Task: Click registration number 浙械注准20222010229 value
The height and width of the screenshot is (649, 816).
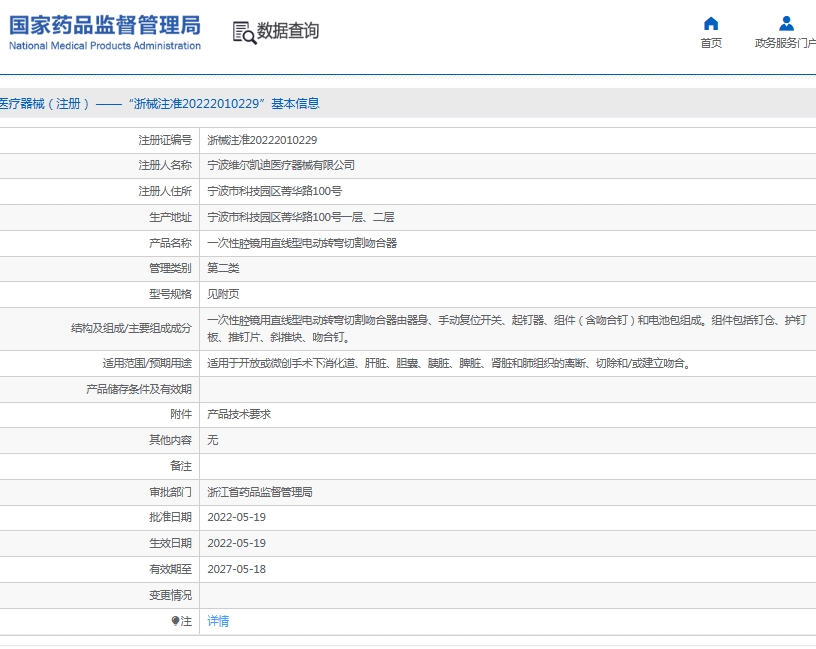Action: 262,140
